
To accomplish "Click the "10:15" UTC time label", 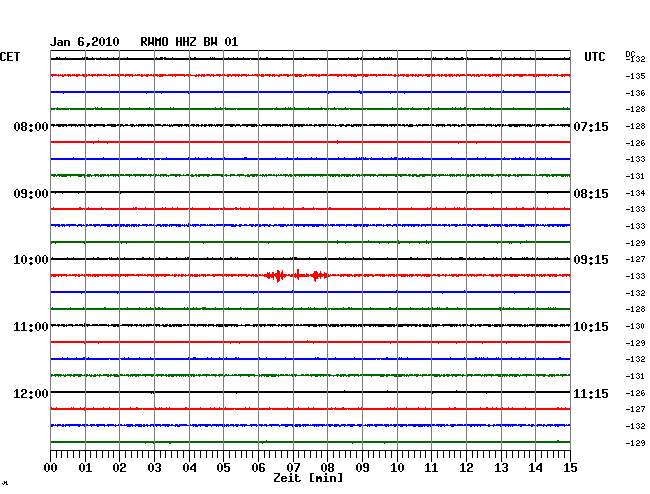I will click(591, 327).
